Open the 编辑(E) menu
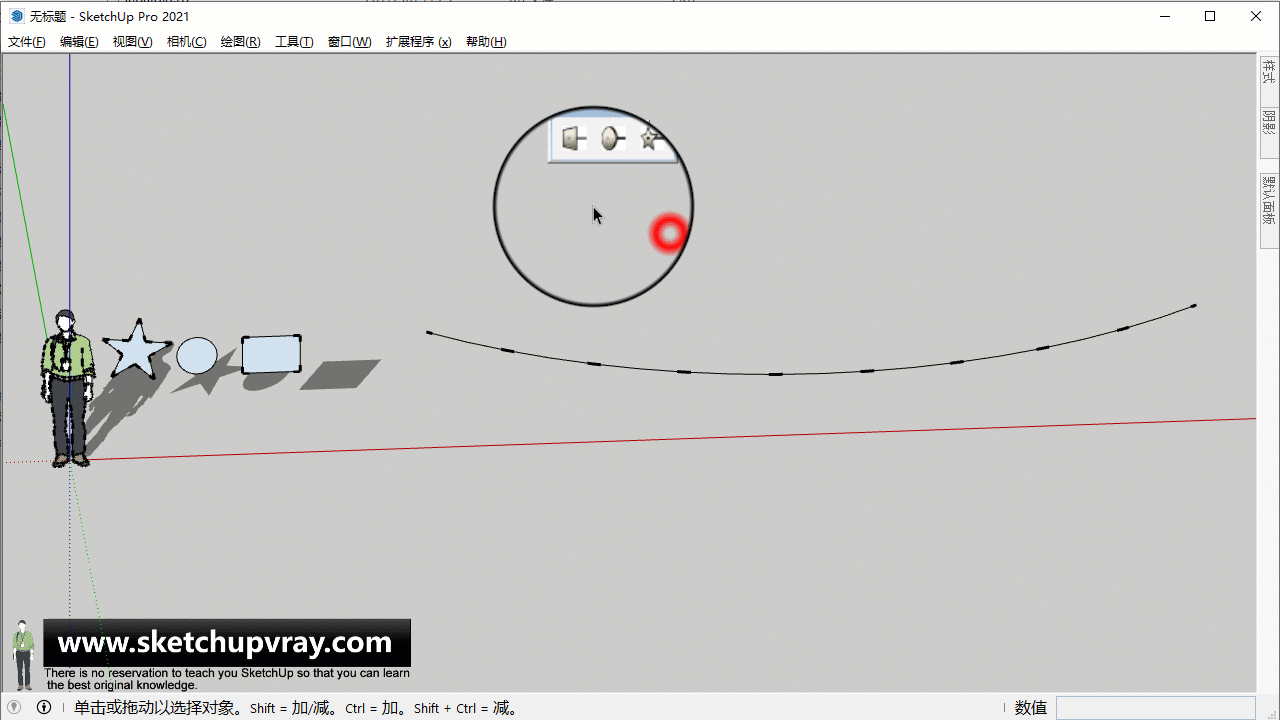 [79, 42]
